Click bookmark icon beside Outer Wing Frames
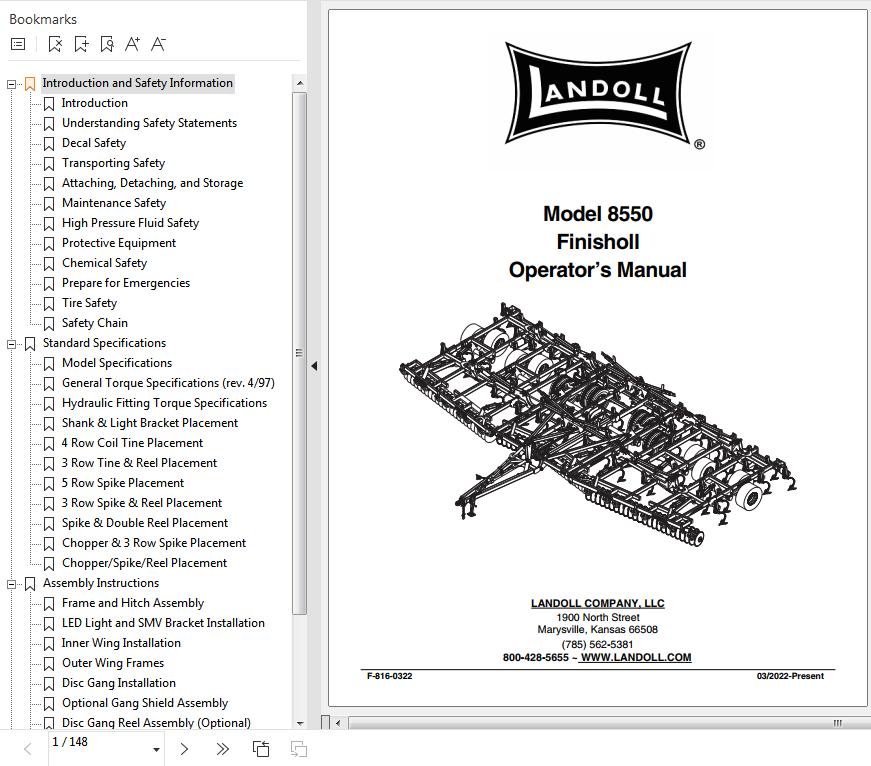Image resolution: width=871 pixels, height=766 pixels. click(49, 664)
